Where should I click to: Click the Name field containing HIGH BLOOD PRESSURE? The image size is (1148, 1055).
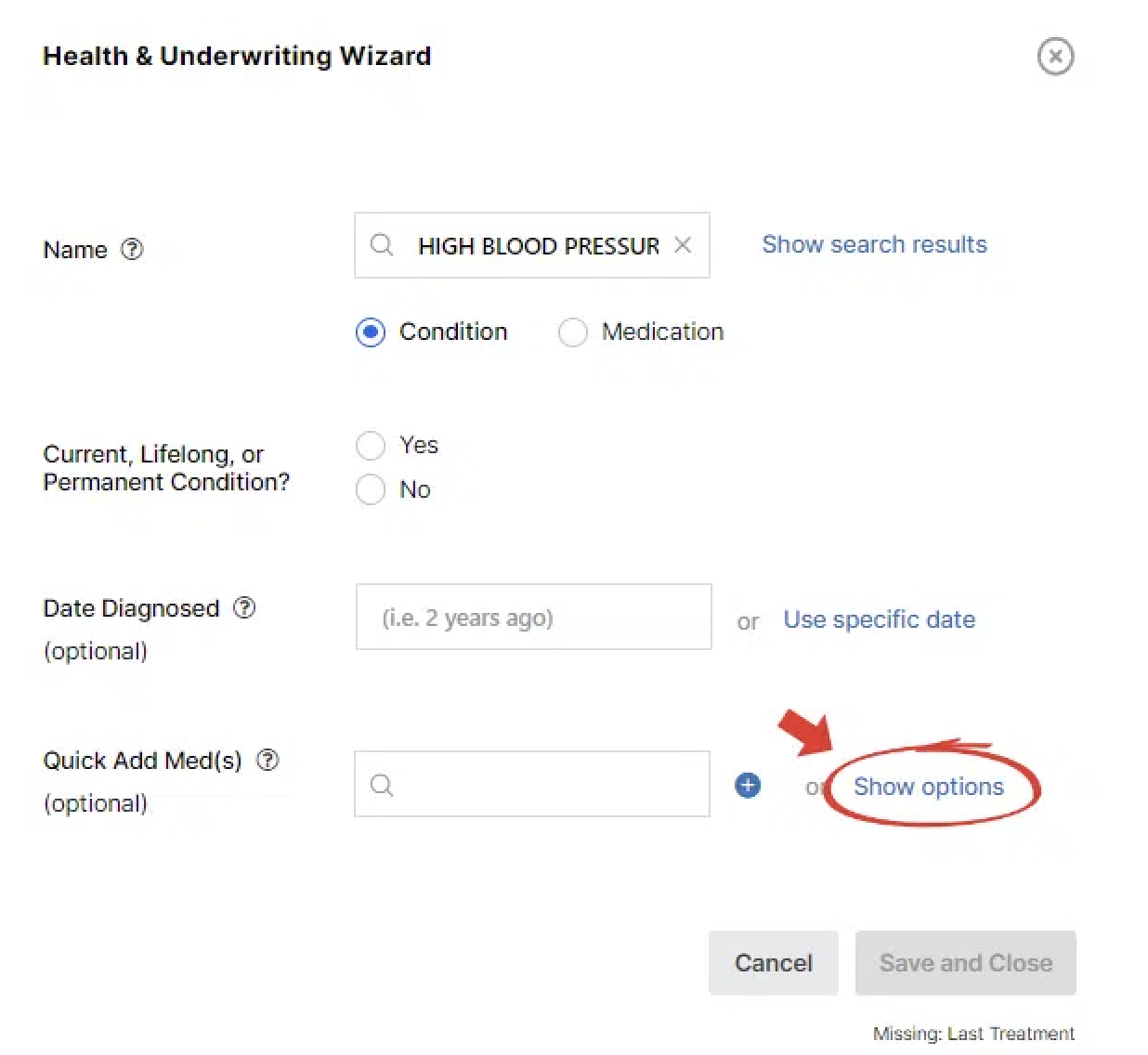[537, 246]
